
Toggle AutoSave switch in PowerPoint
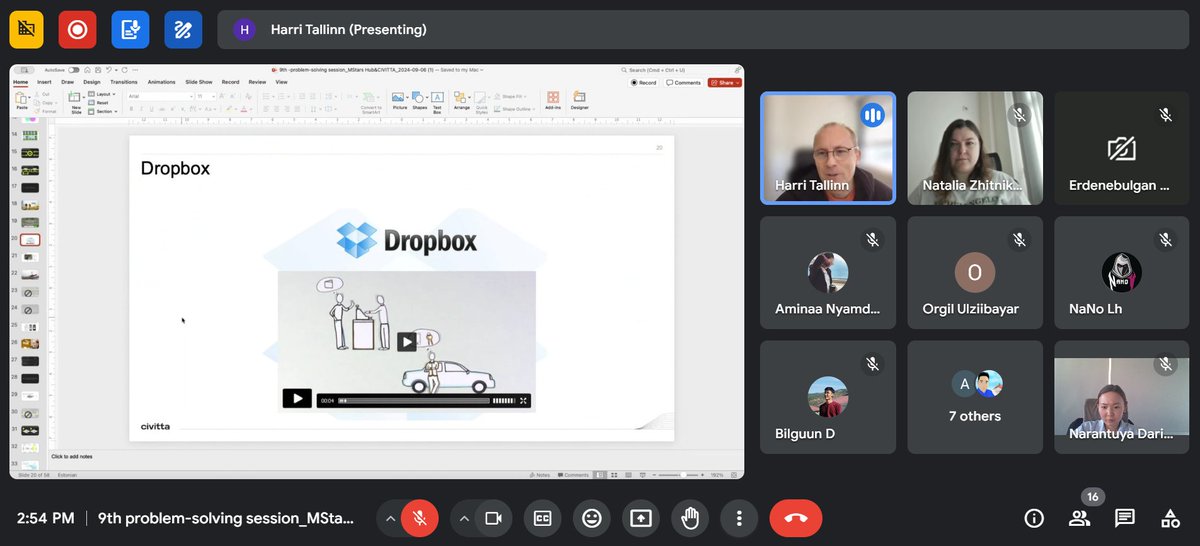tap(74, 70)
